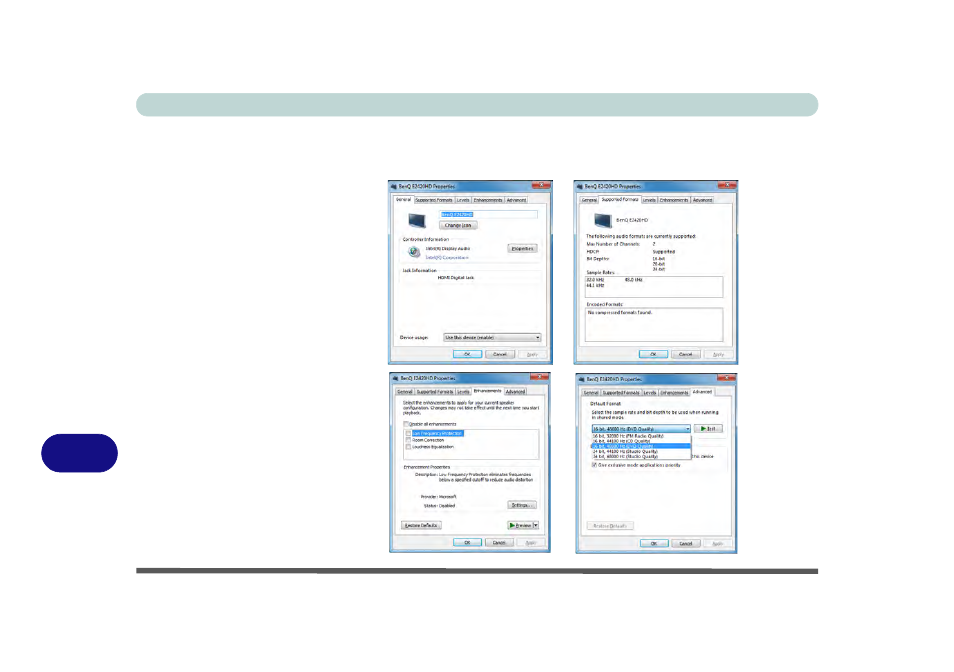This screenshot has width=954, height=672.
Task: Click the device name text field
Action: click(489, 215)
